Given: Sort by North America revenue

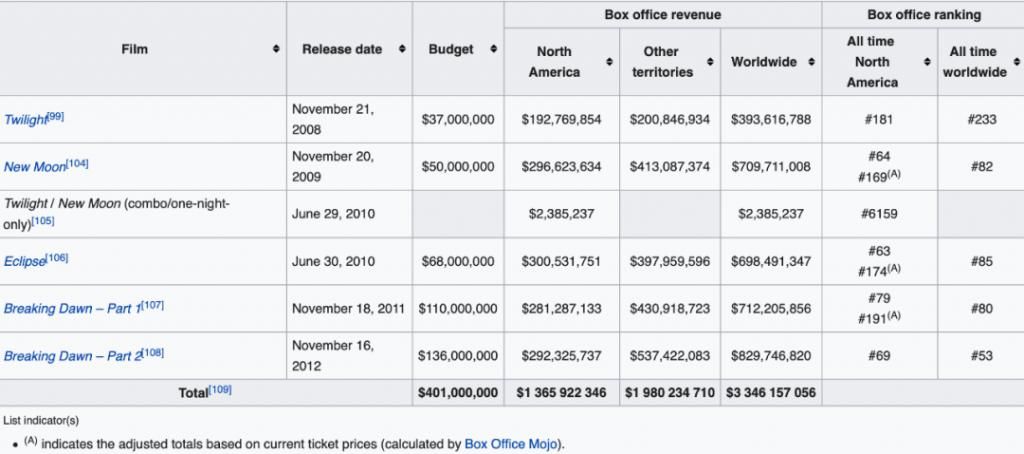Looking at the screenshot, I should point(608,62).
